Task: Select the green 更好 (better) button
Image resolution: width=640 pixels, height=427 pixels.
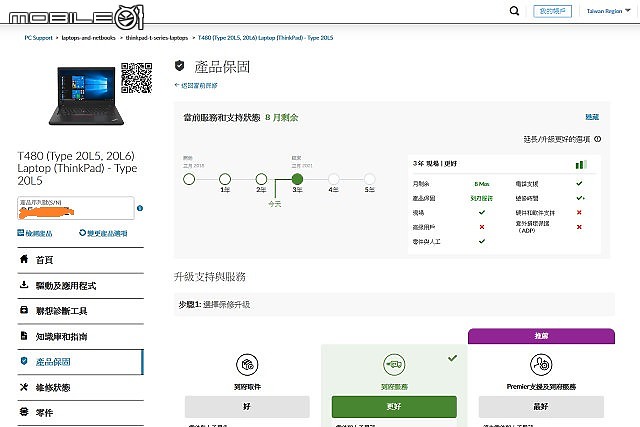Action: coord(394,407)
